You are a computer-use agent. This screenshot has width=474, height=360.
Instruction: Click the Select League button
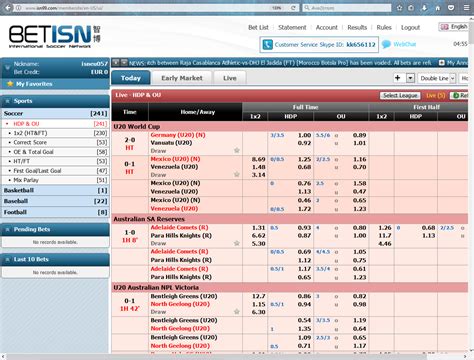pyautogui.click(x=400, y=96)
